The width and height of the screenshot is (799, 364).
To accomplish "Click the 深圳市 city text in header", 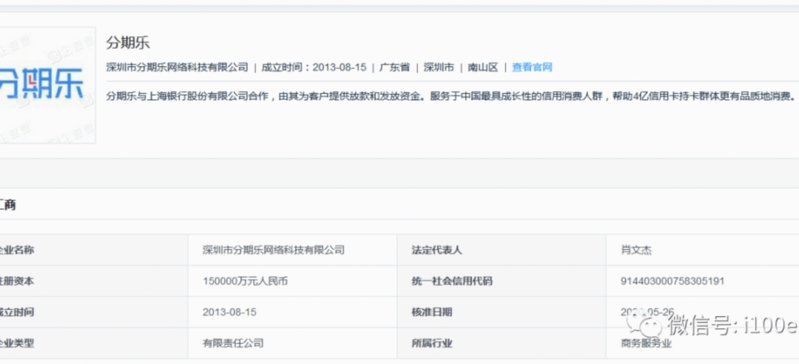I will tap(439, 67).
